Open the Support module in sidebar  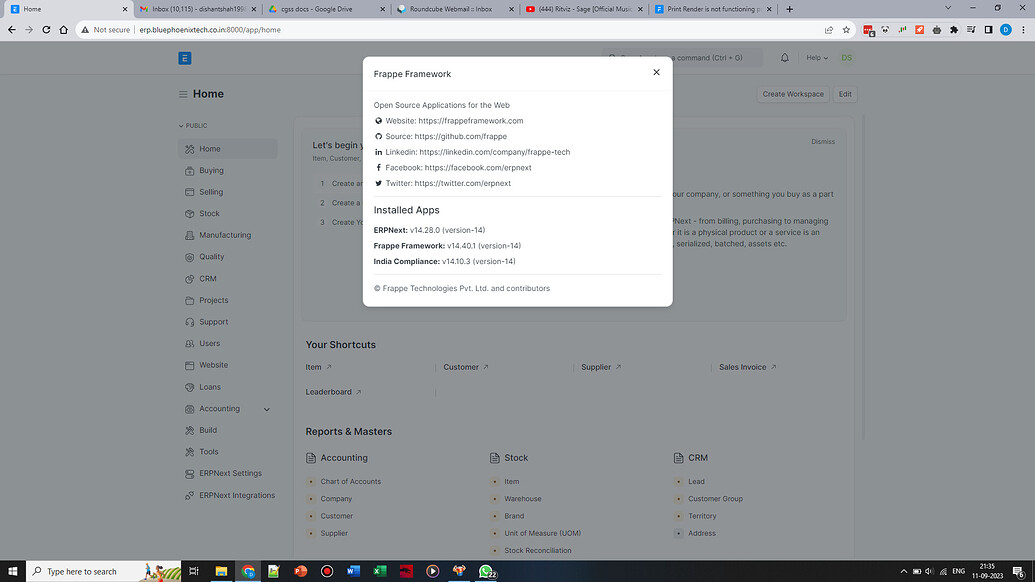212,321
